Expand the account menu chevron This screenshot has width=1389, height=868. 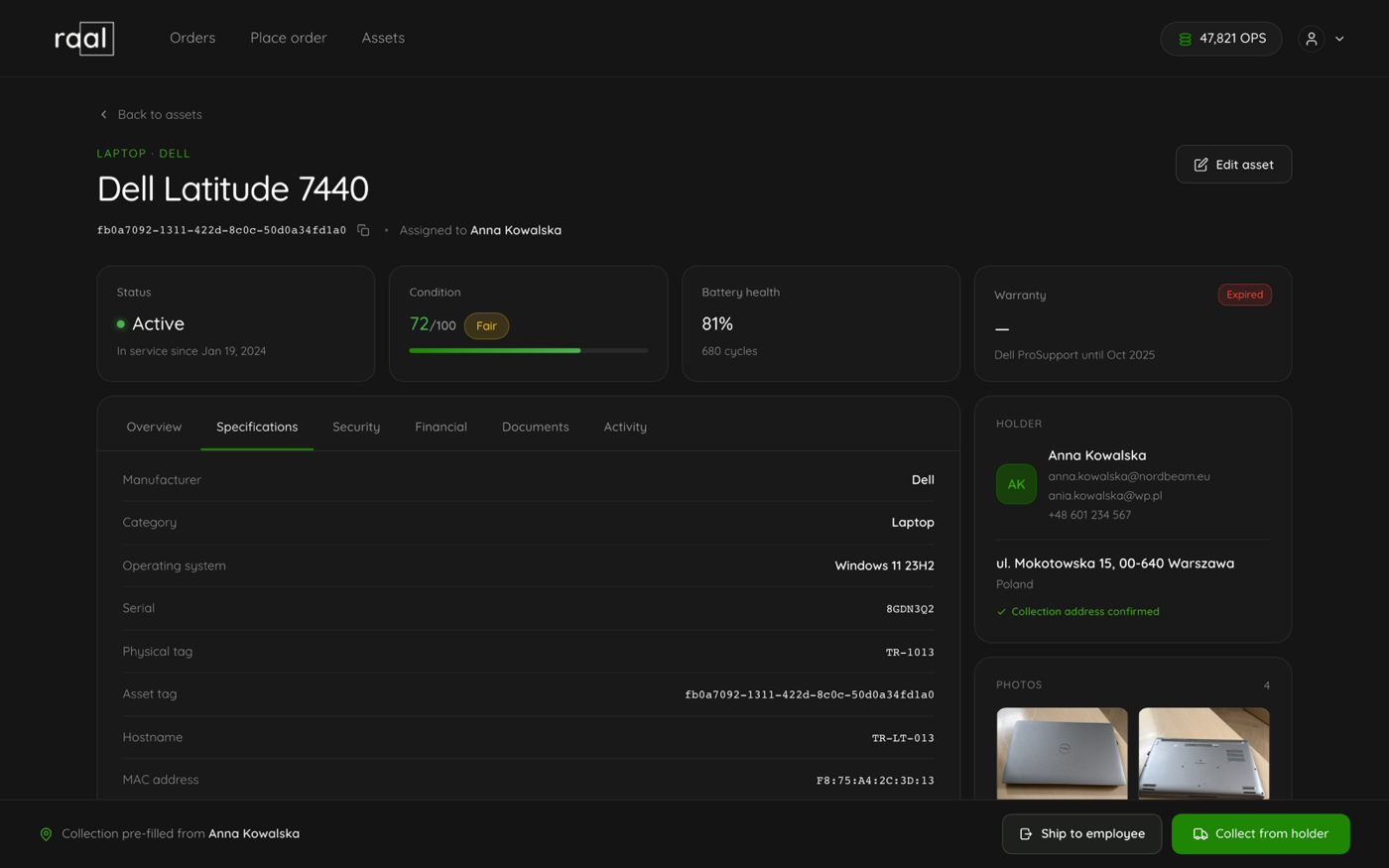(x=1339, y=39)
